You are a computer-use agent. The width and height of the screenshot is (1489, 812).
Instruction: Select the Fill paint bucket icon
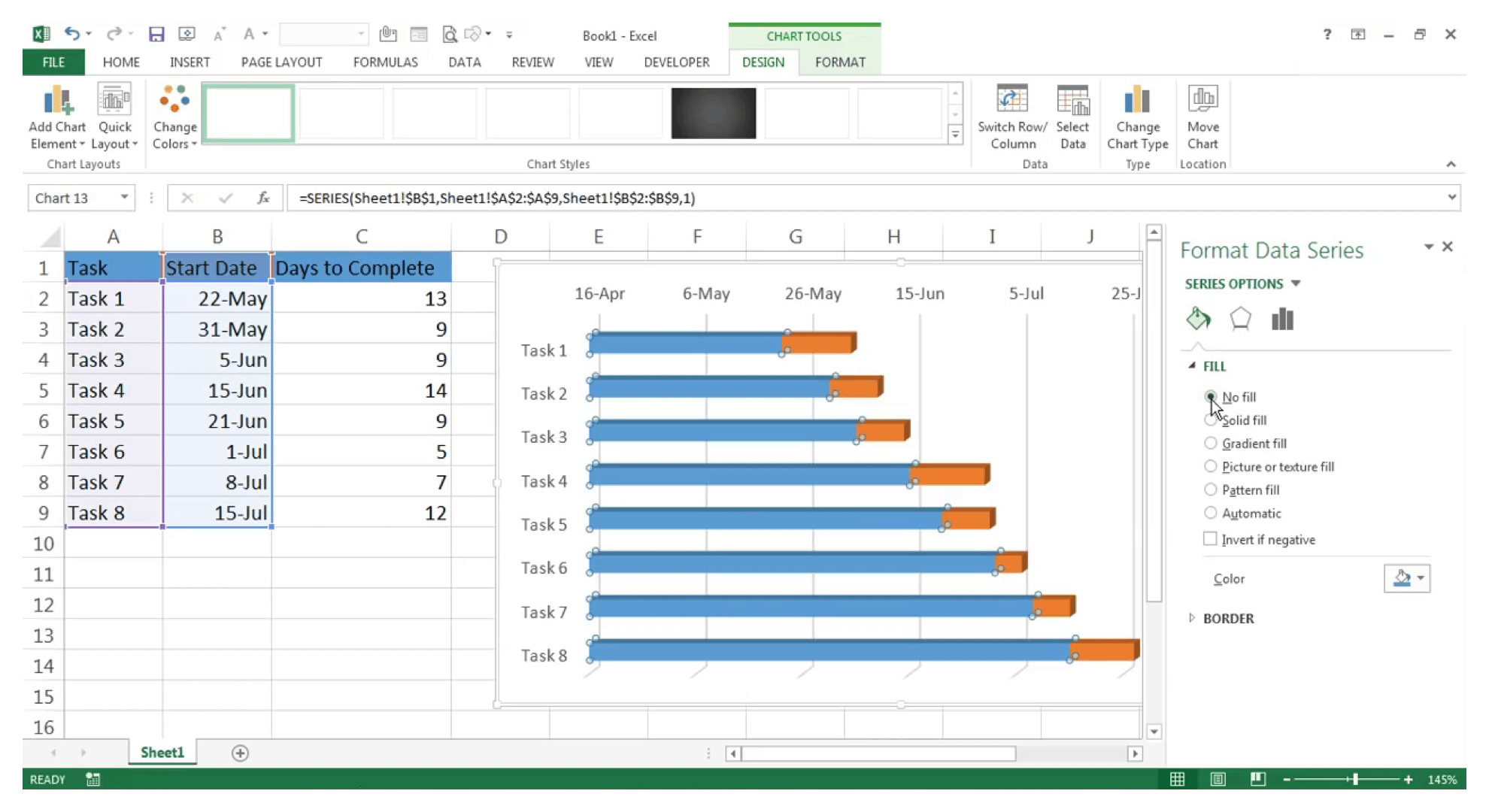(1197, 319)
